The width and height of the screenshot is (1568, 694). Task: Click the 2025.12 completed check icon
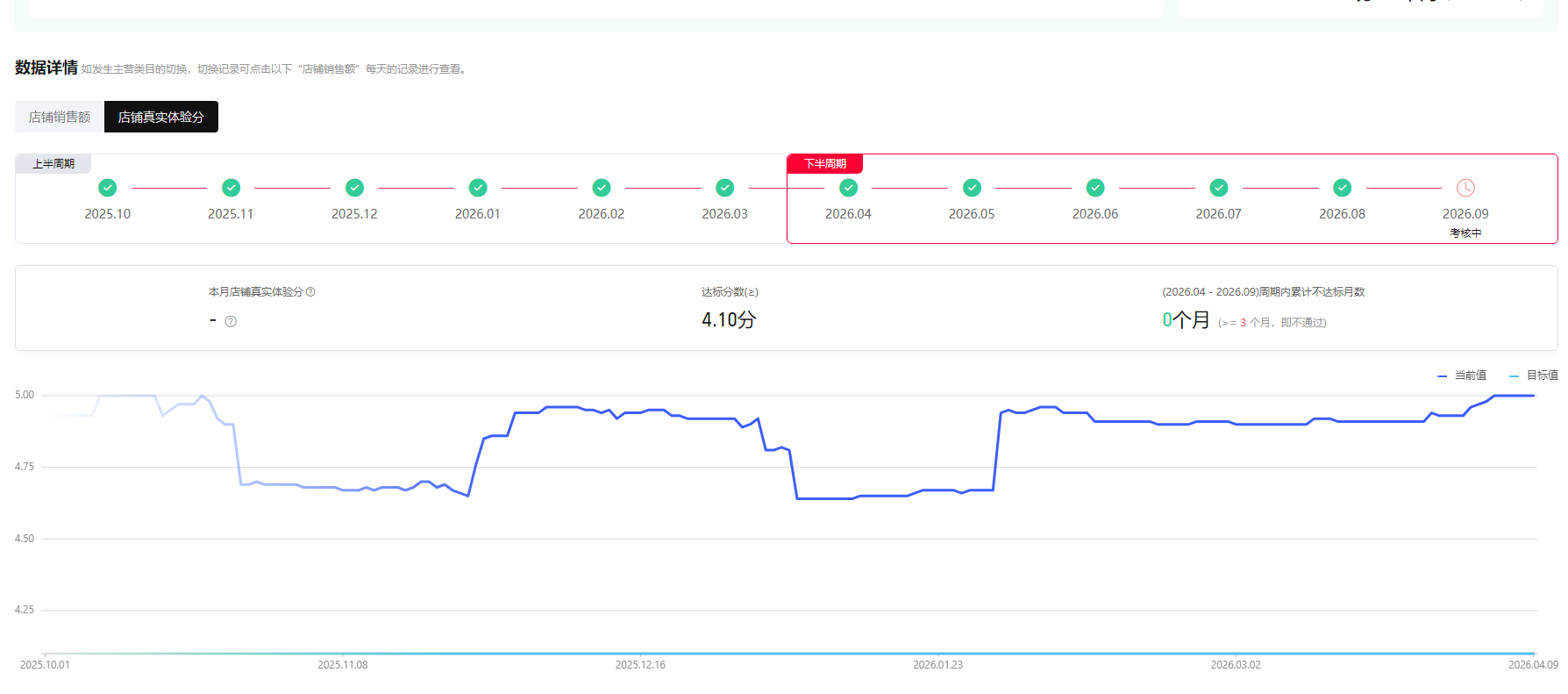click(354, 188)
